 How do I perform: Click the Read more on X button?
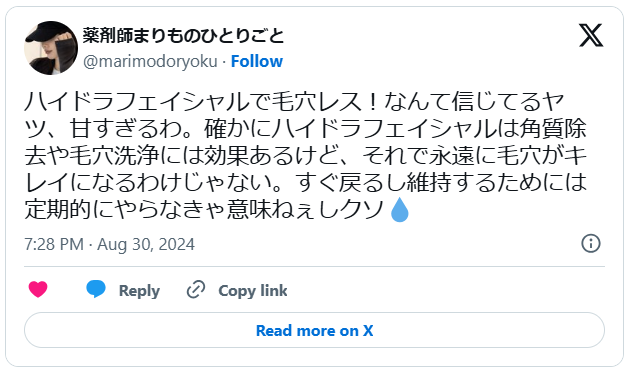[314, 330]
